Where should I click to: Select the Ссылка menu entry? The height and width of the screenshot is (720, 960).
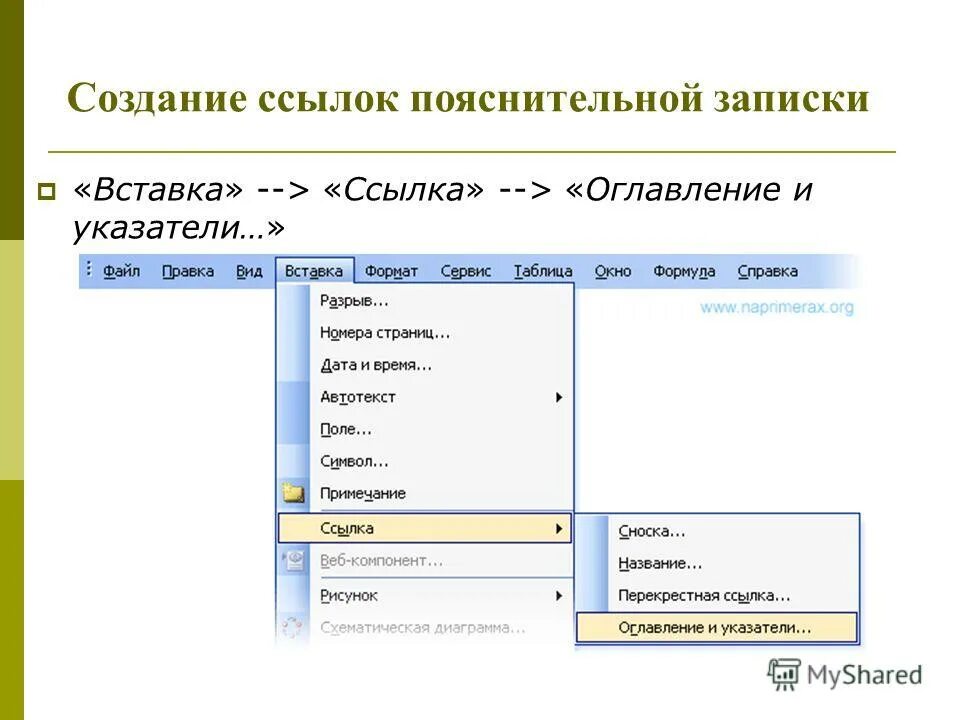425,528
